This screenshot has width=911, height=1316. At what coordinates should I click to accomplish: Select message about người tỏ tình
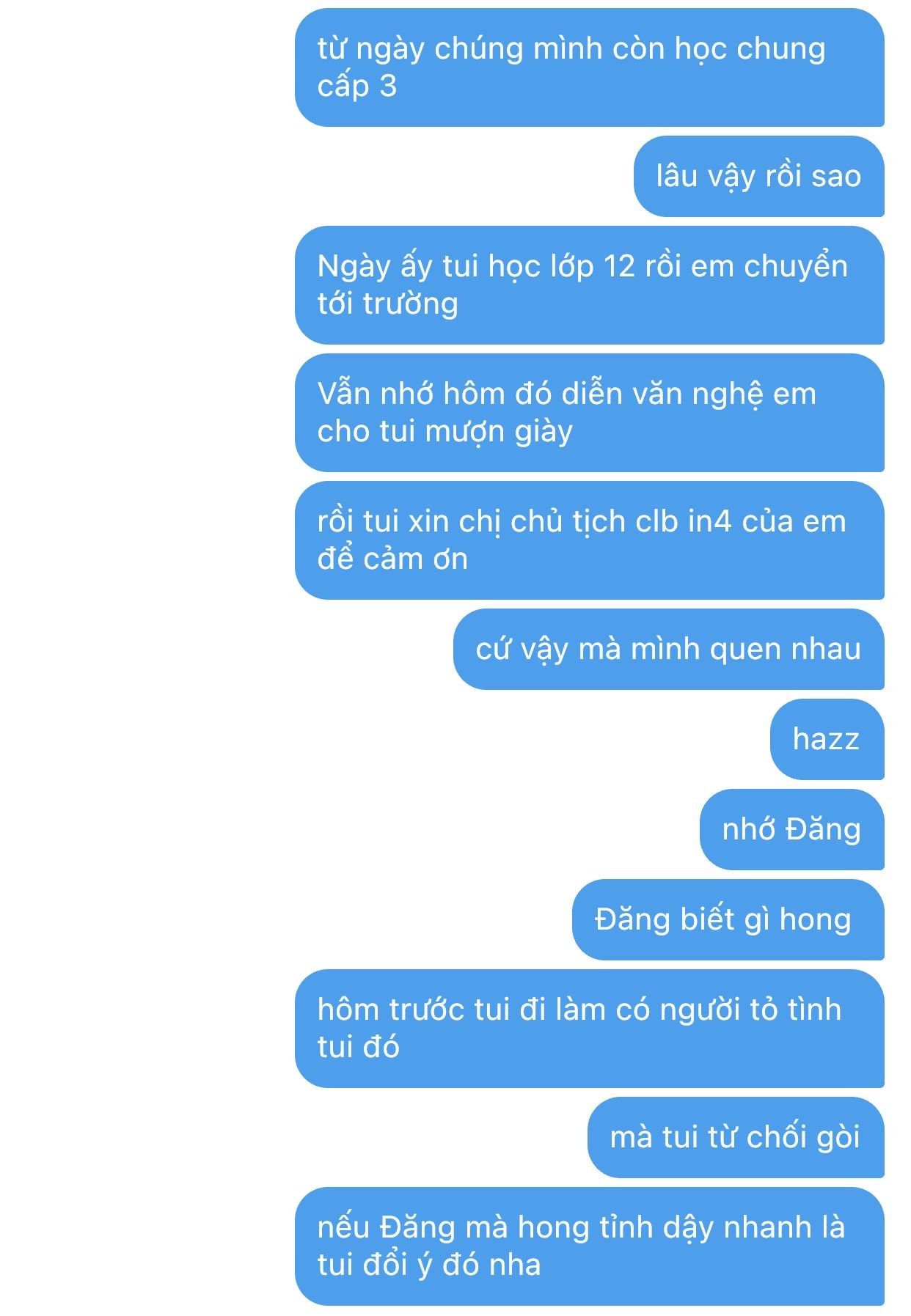pos(589,1029)
